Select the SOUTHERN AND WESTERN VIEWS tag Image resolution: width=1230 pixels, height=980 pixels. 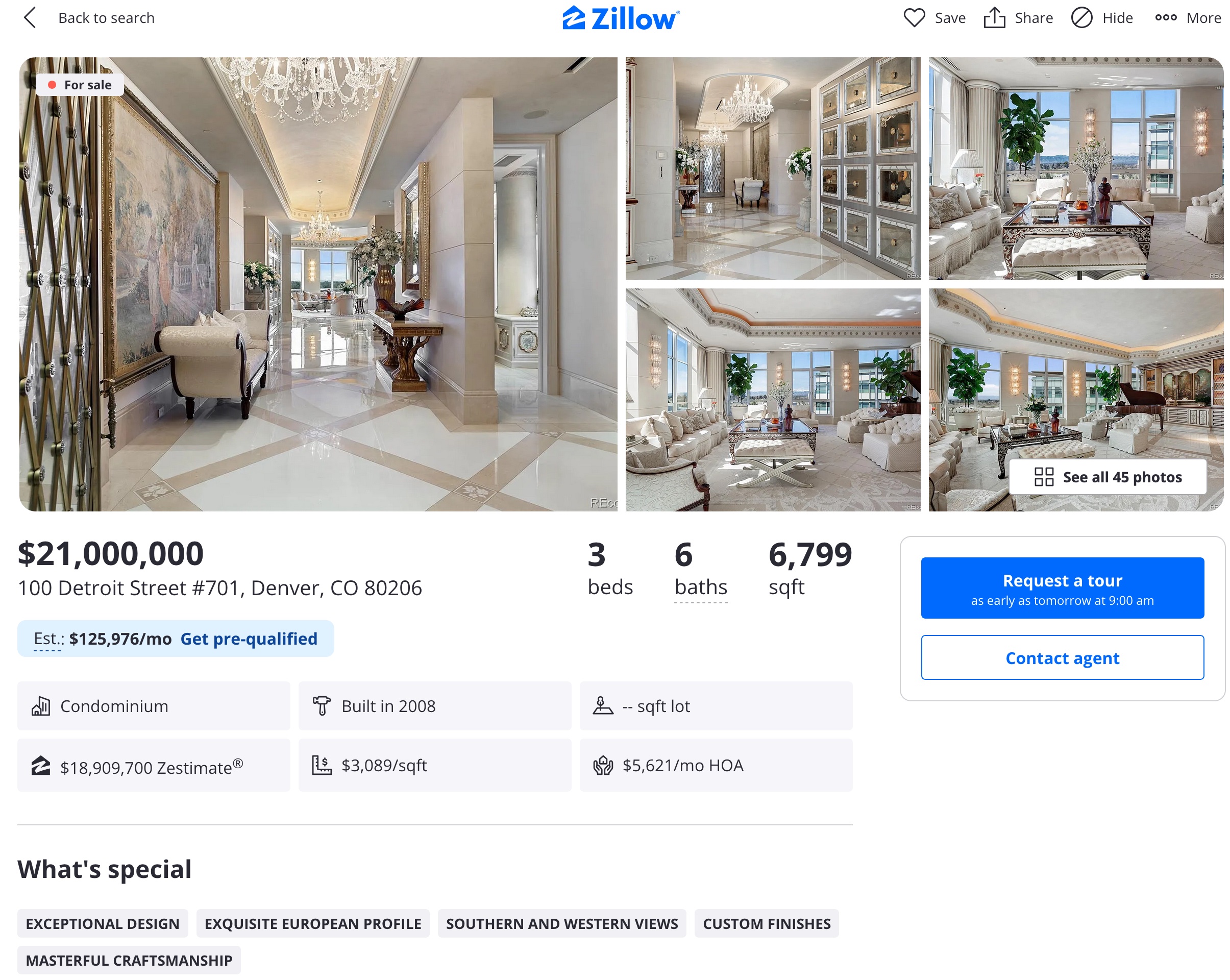coord(562,923)
